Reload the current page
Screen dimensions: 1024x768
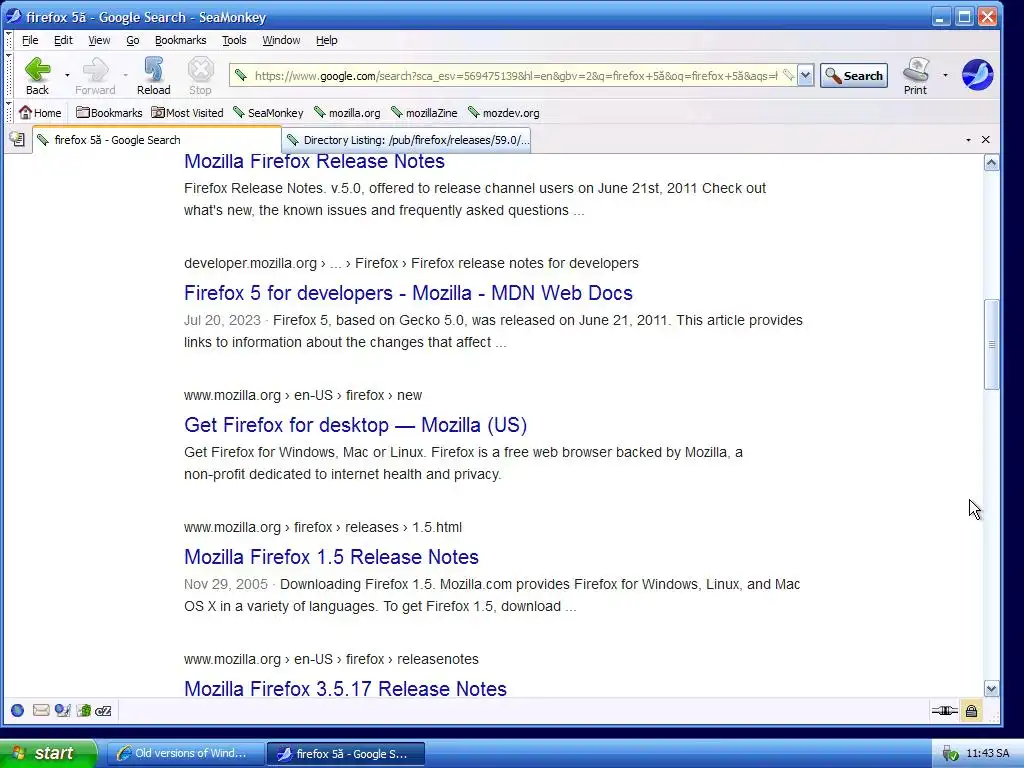(x=153, y=76)
